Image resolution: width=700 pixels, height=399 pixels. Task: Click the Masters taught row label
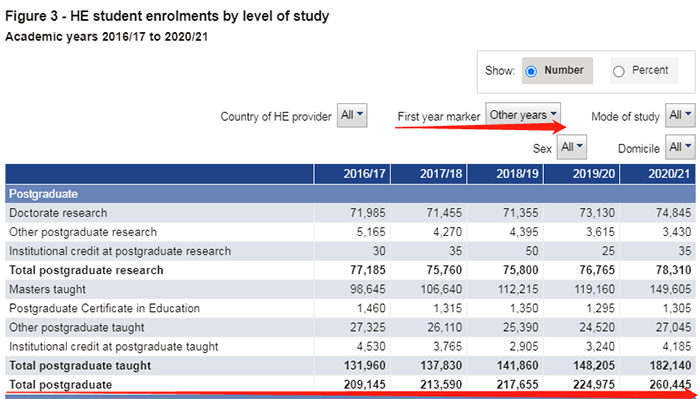[x=47, y=290]
